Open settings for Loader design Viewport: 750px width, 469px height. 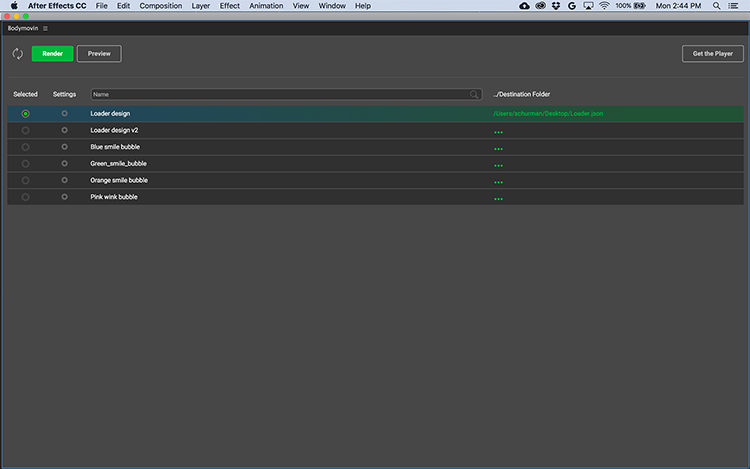[x=64, y=113]
